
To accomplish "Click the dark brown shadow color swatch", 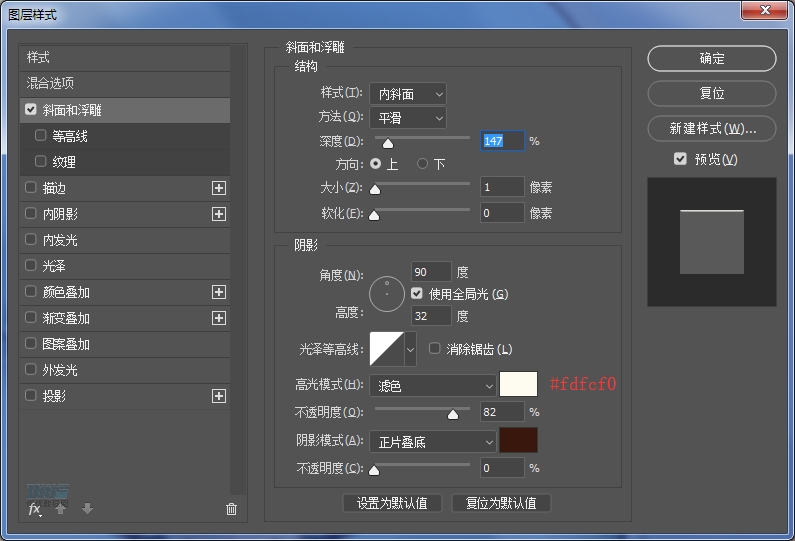I will tap(518, 441).
